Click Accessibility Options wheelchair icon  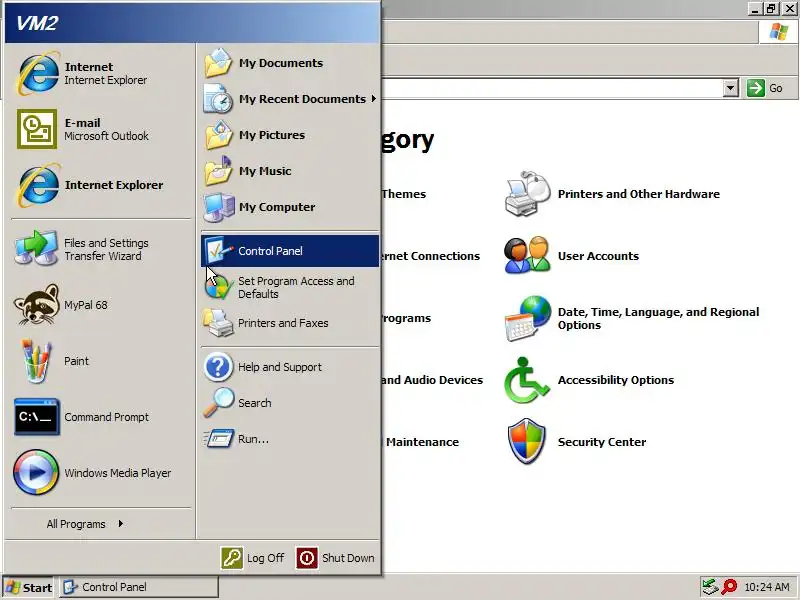click(527, 380)
